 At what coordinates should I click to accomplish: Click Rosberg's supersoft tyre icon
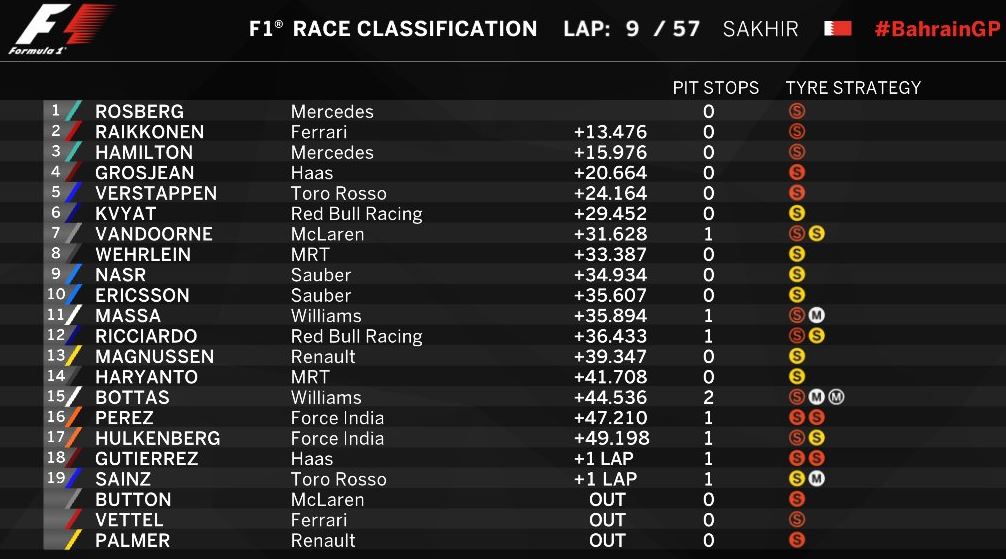pos(797,111)
